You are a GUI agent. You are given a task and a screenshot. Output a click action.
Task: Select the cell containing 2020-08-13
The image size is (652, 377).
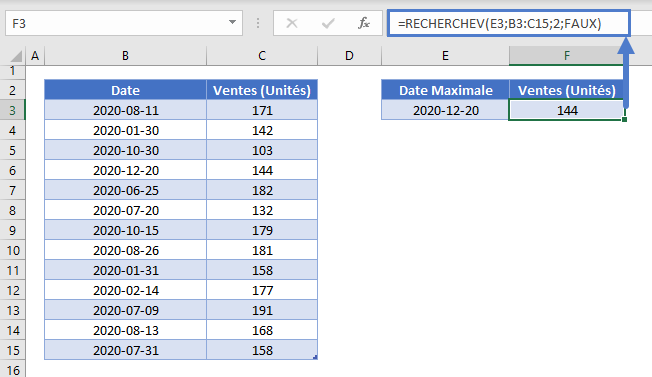point(125,330)
